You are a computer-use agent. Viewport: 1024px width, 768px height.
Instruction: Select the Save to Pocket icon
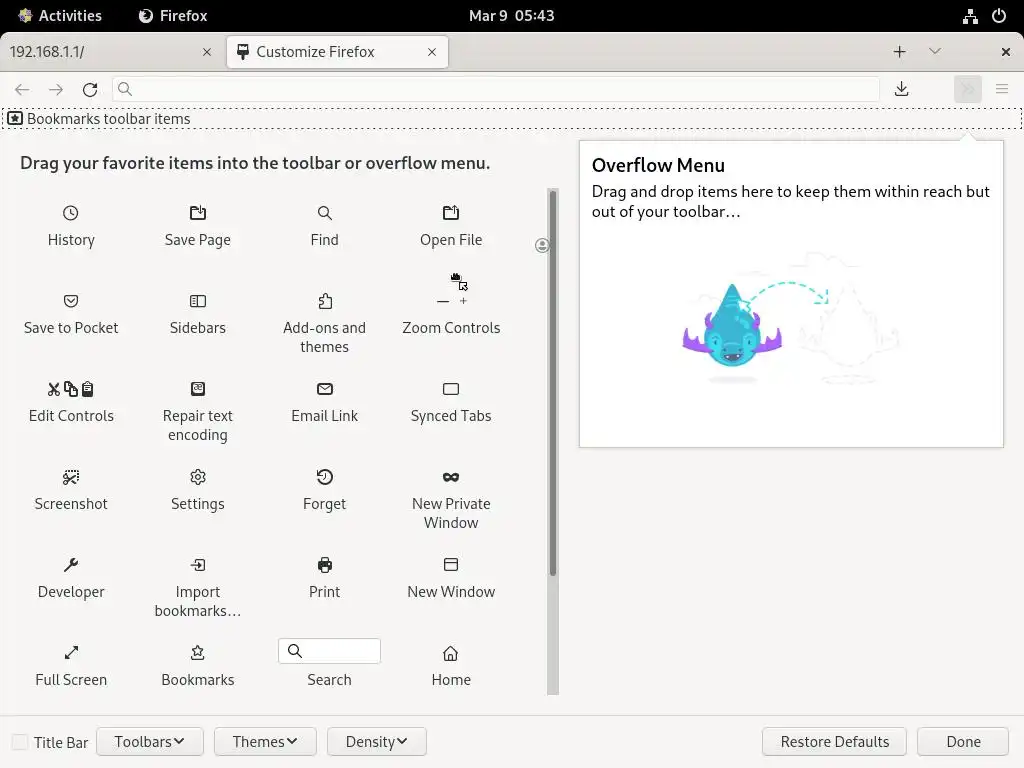tap(71, 301)
